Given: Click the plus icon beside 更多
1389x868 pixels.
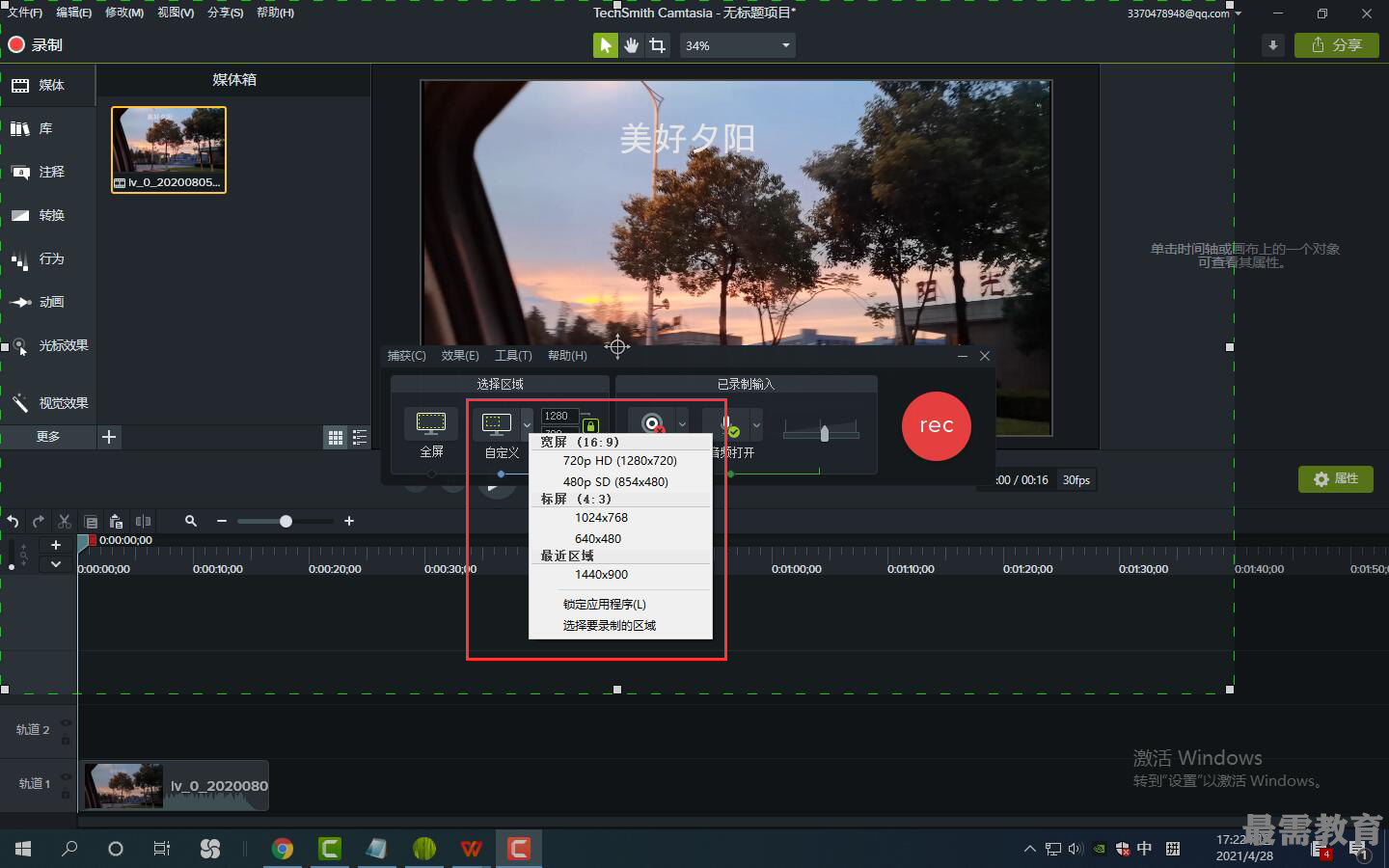Looking at the screenshot, I should (109, 437).
